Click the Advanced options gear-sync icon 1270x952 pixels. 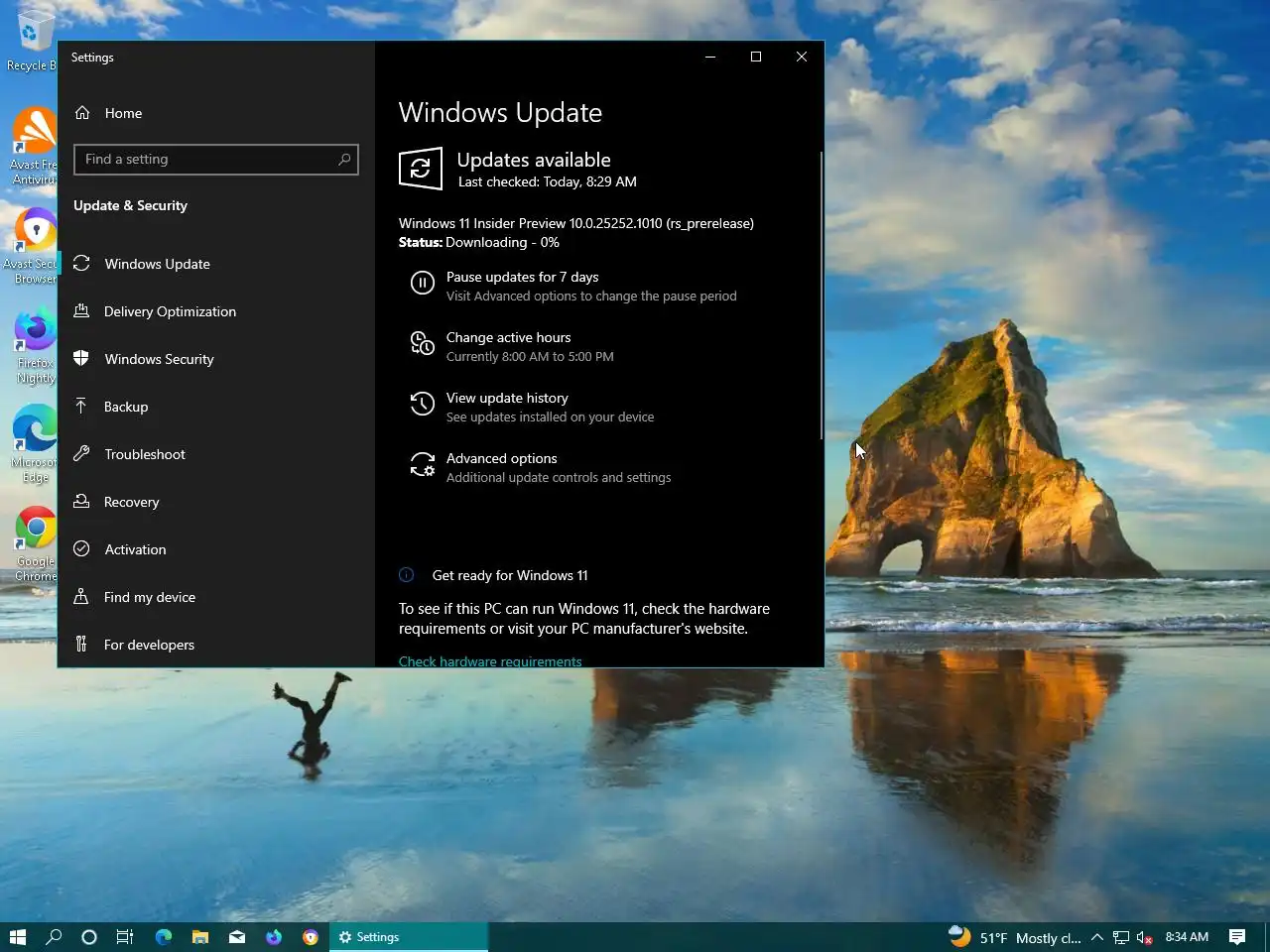pos(423,464)
